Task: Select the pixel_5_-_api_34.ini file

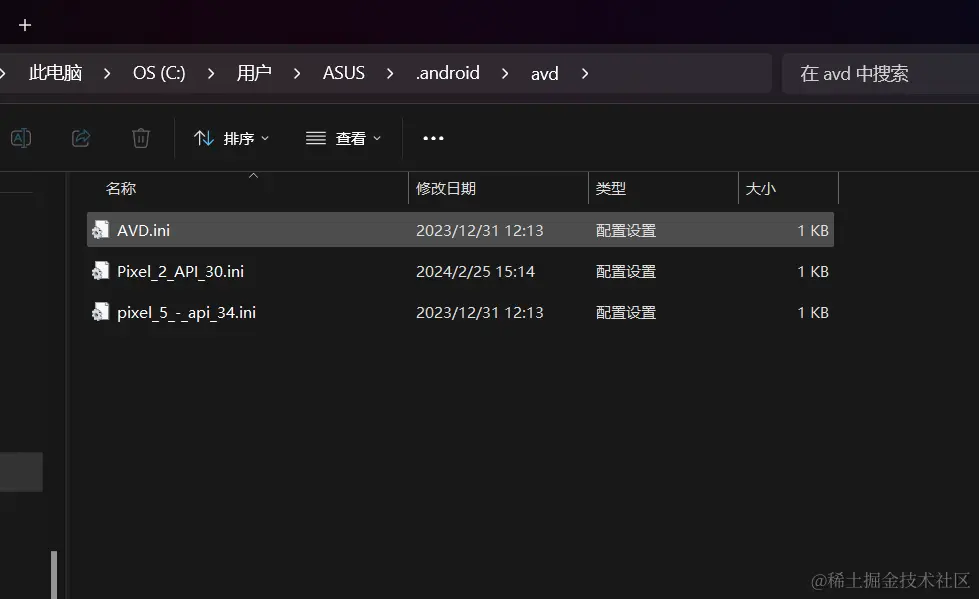Action: click(460, 312)
